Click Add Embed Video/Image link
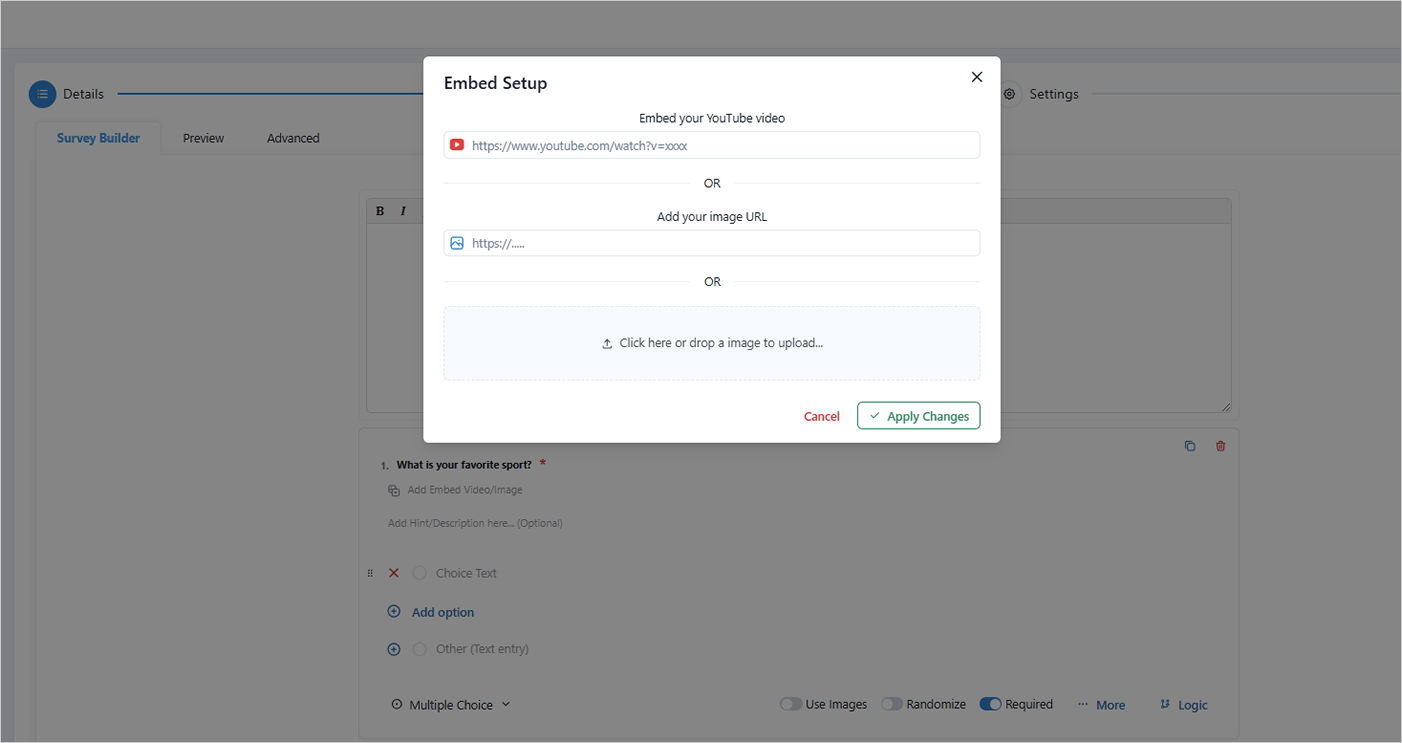Screen dimensions: 1402x743 pyautogui.click(x=465, y=490)
